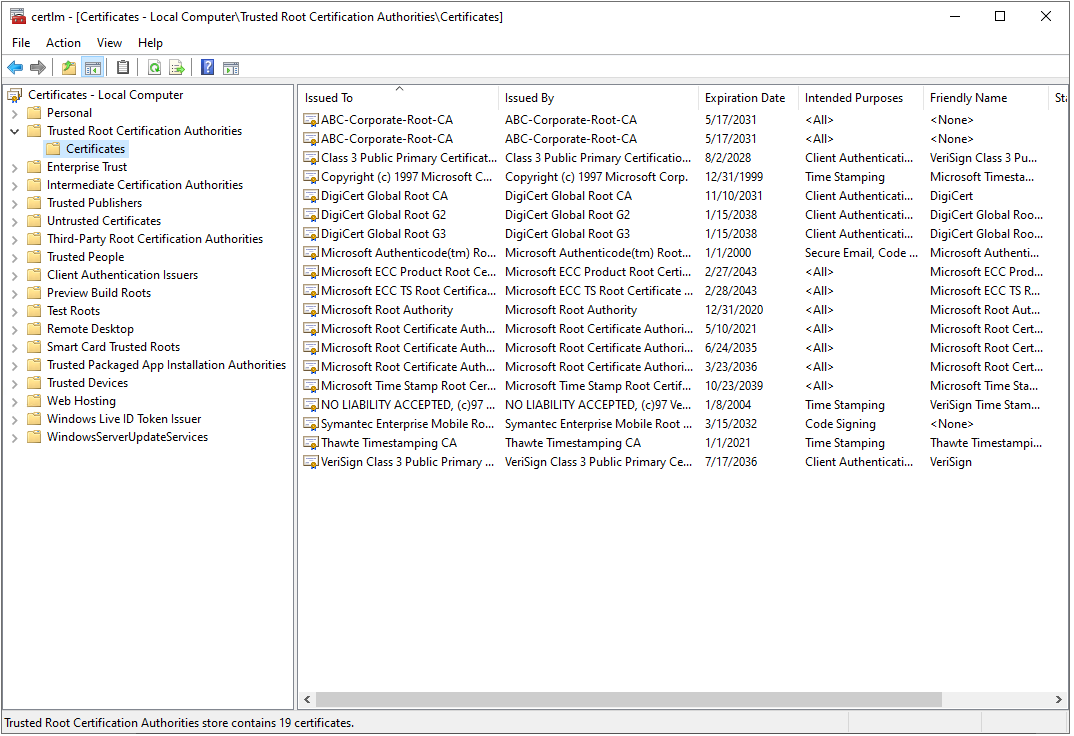Click certificate icon of Microsoft Time Stamp Root

pyautogui.click(x=311, y=386)
